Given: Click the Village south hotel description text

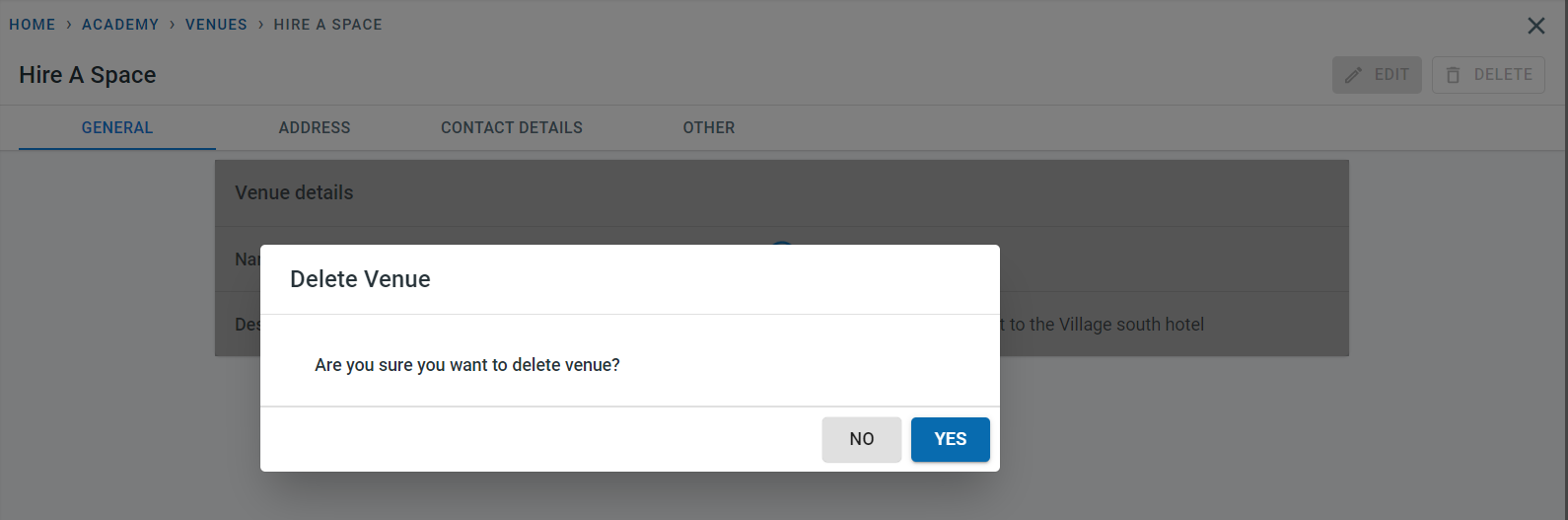Looking at the screenshot, I should point(1106,325).
